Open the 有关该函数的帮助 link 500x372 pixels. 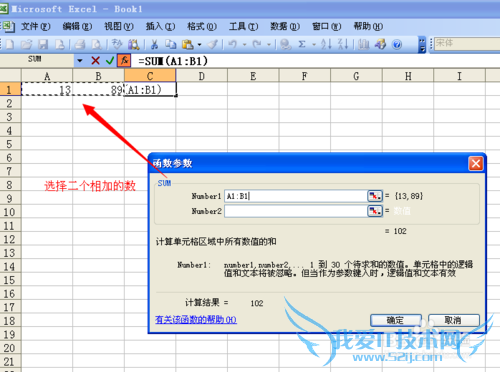pos(196,320)
